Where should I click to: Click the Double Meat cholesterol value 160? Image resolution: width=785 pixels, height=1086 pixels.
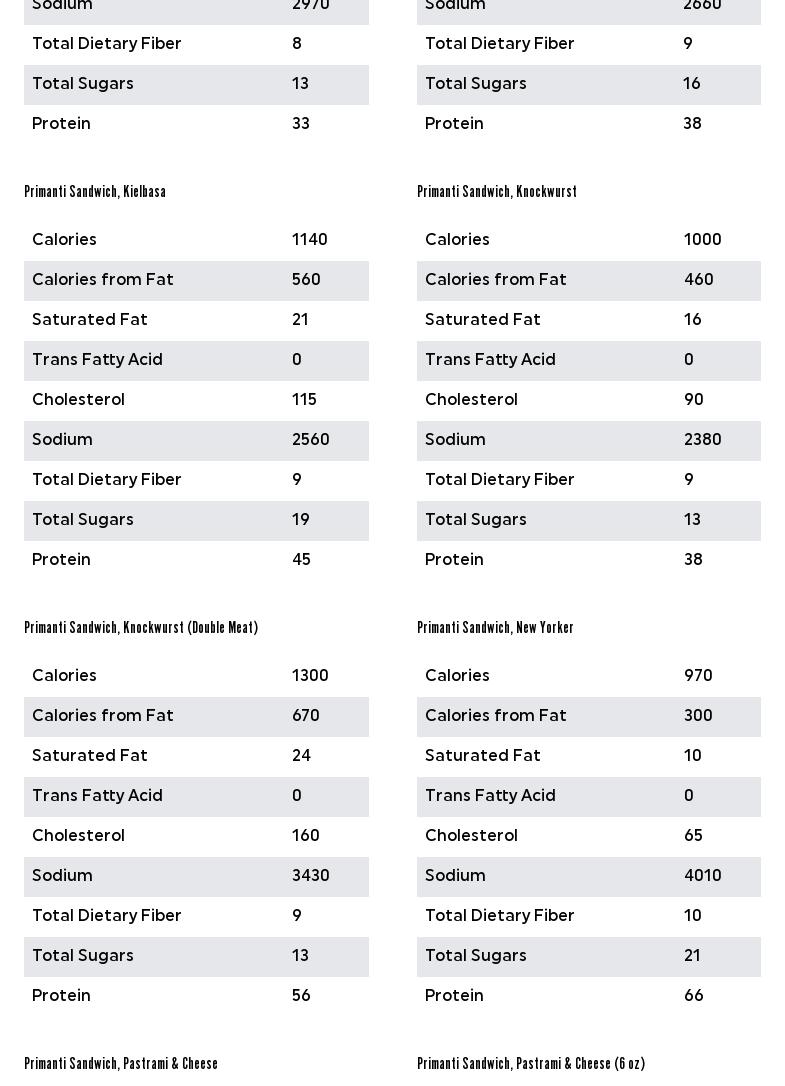305,836
